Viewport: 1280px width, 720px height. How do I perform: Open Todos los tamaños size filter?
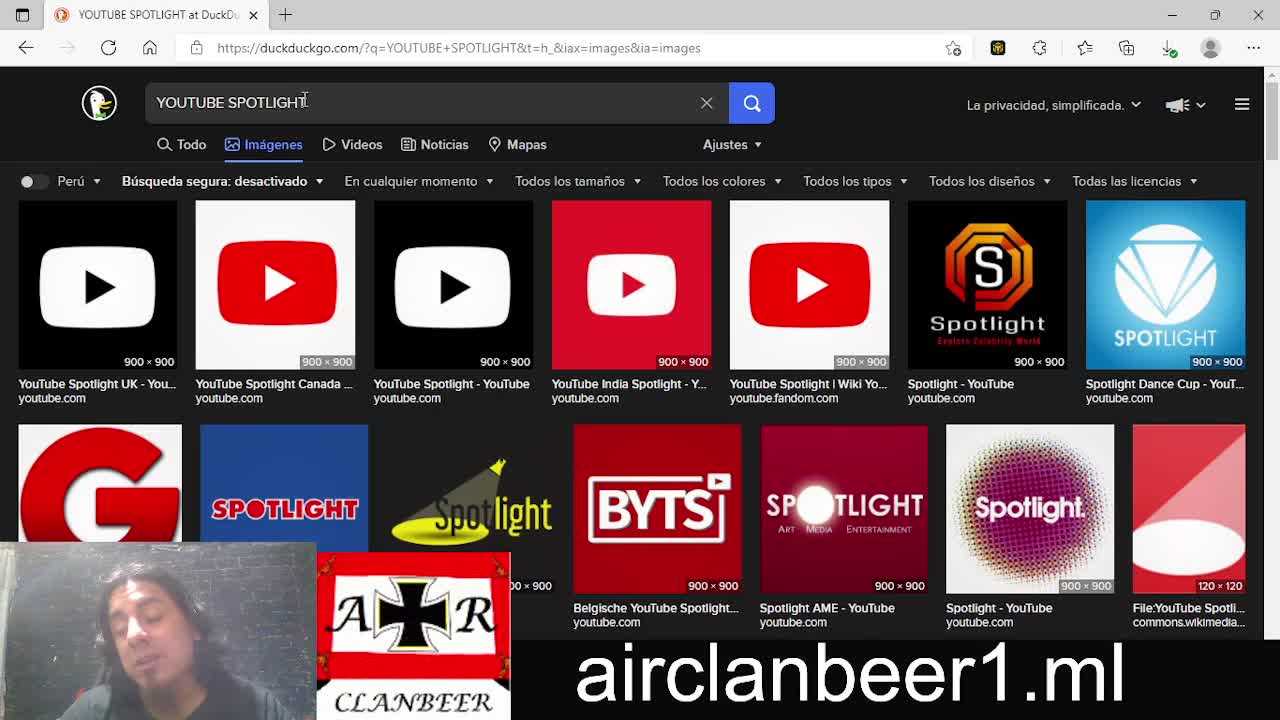(578, 181)
